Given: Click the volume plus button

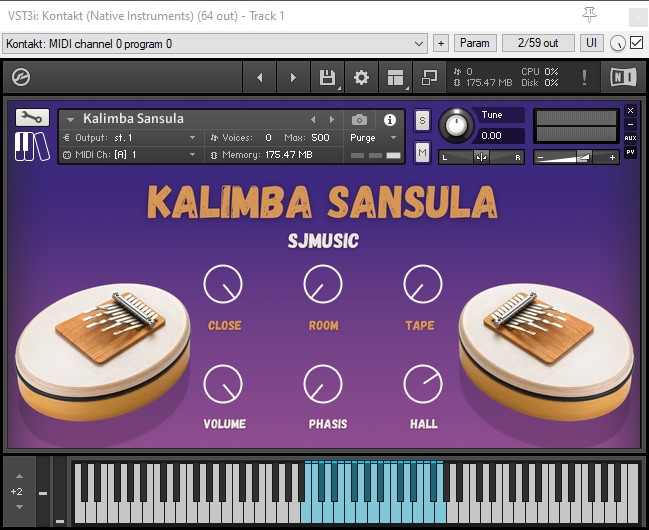Looking at the screenshot, I should click(x=612, y=158).
